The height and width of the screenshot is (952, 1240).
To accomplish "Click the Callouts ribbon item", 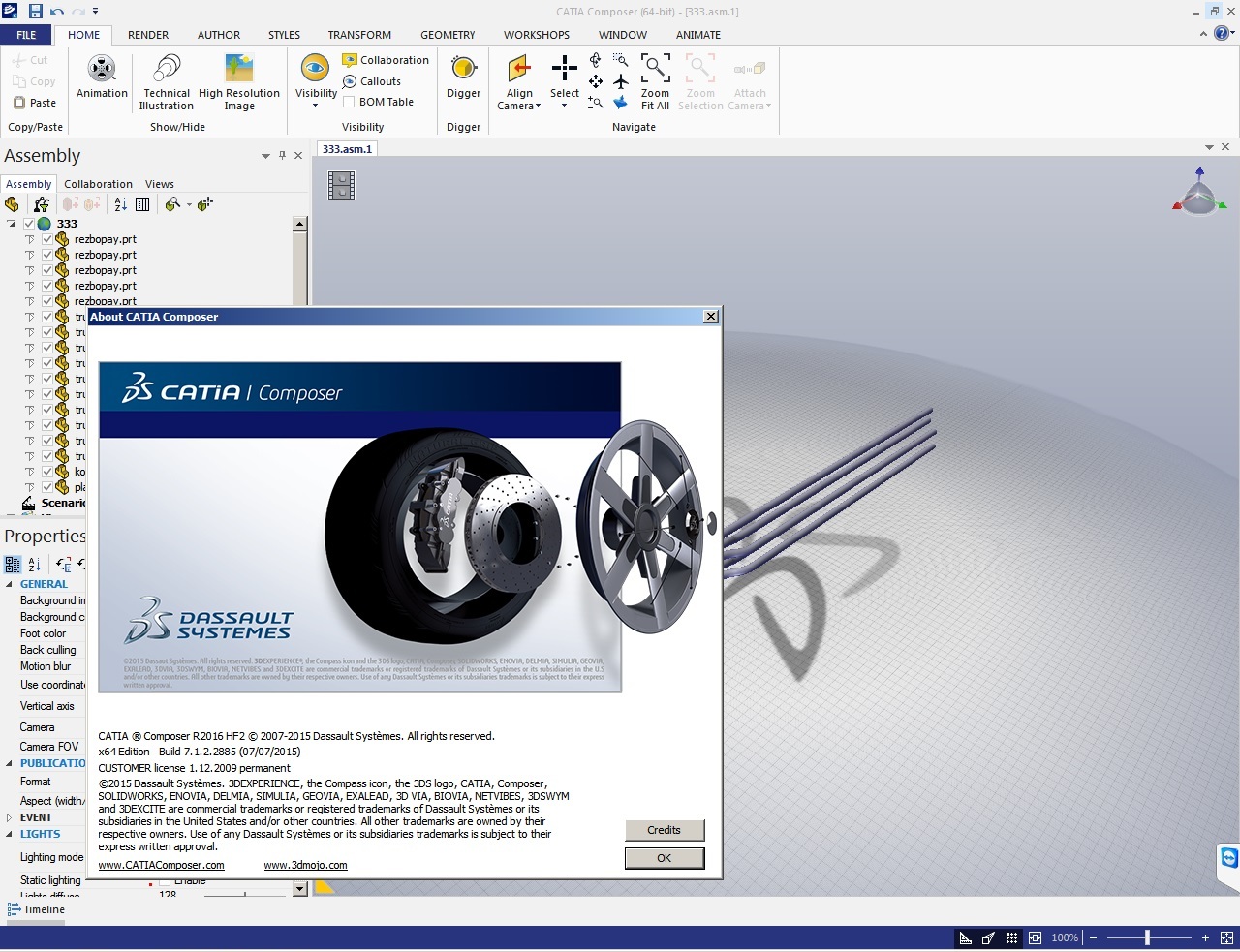I will tap(372, 81).
